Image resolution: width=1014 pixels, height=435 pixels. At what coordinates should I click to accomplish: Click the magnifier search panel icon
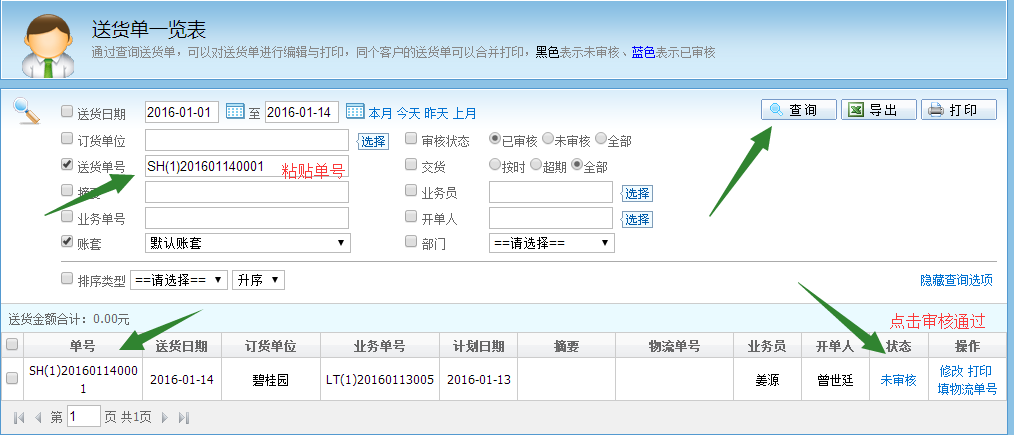click(x=26, y=109)
